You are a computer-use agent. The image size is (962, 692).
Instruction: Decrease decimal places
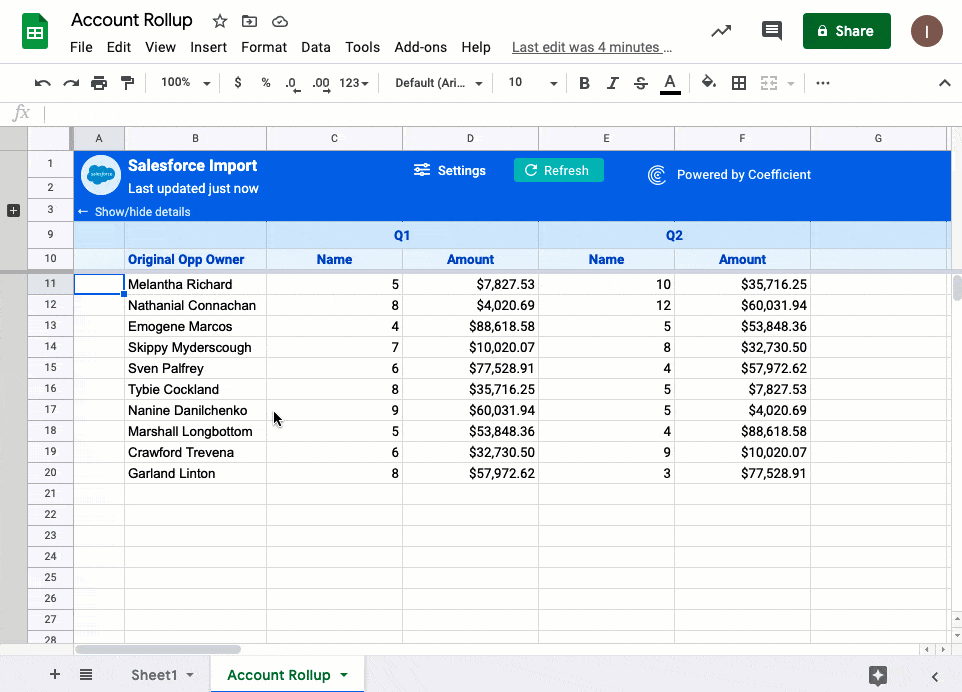click(x=293, y=84)
